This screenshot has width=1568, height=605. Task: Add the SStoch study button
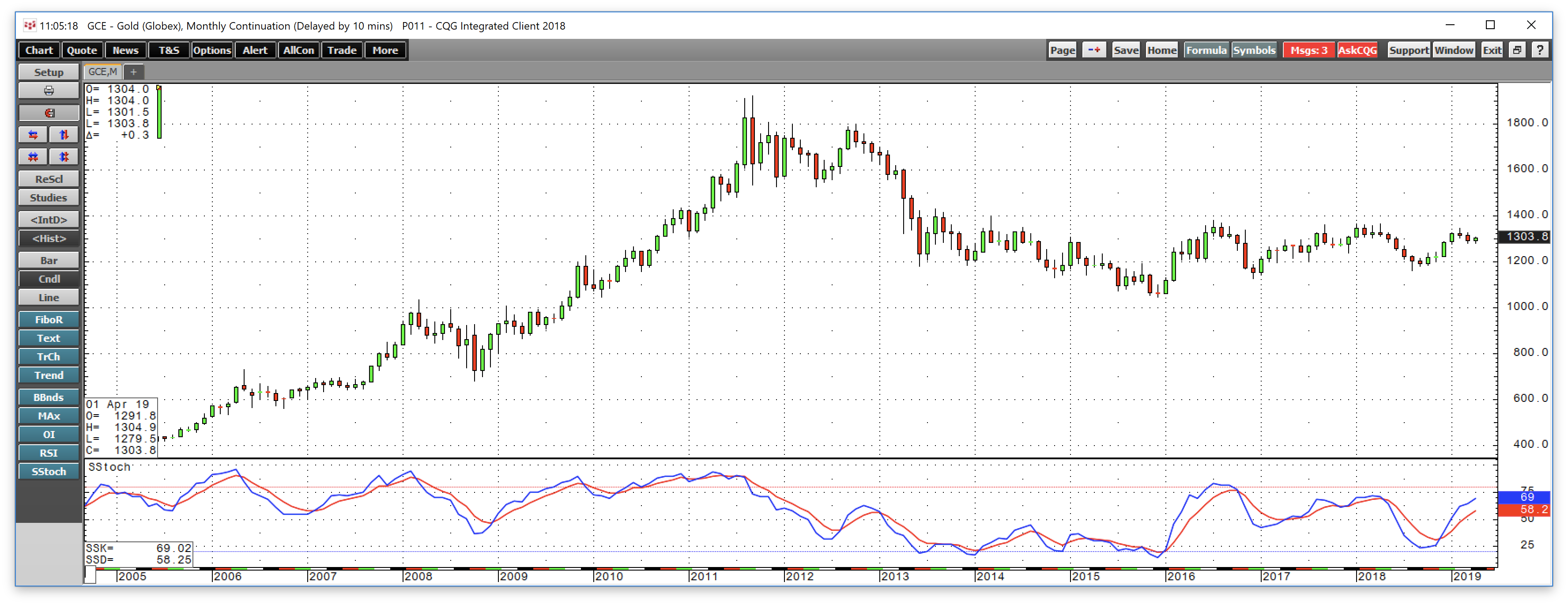49,472
